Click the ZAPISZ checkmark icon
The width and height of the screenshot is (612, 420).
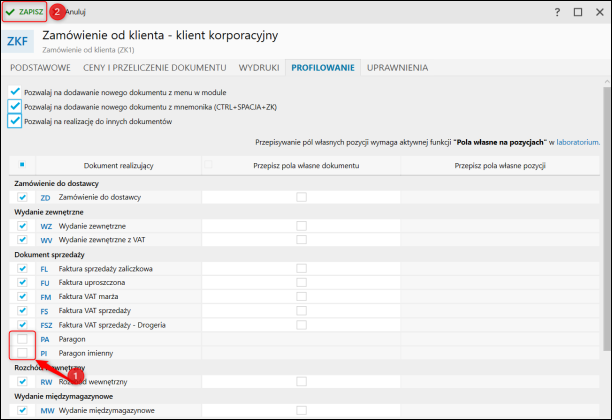(x=10, y=11)
